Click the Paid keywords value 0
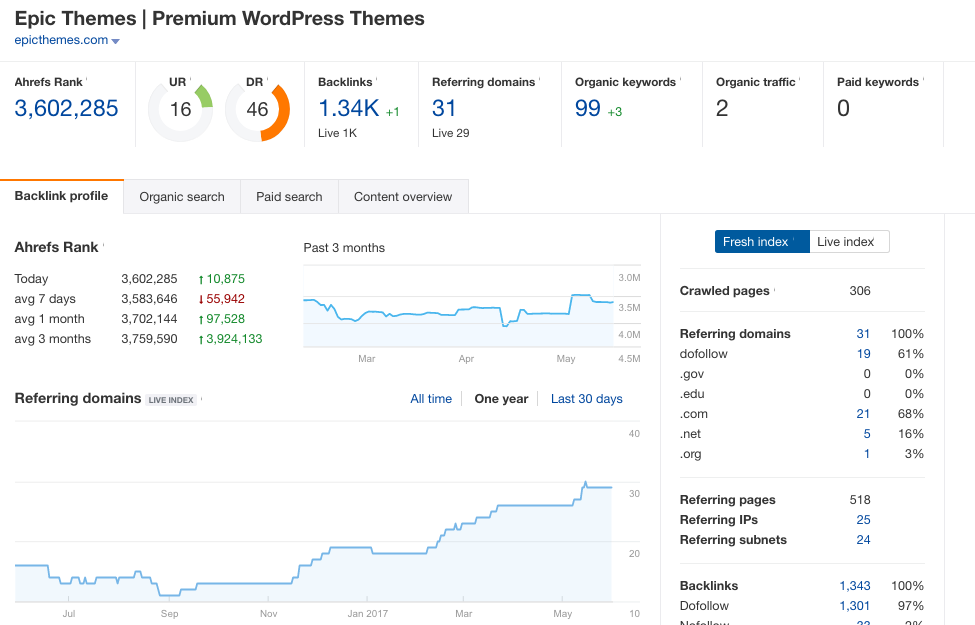The height and width of the screenshot is (625, 975). coord(843,108)
